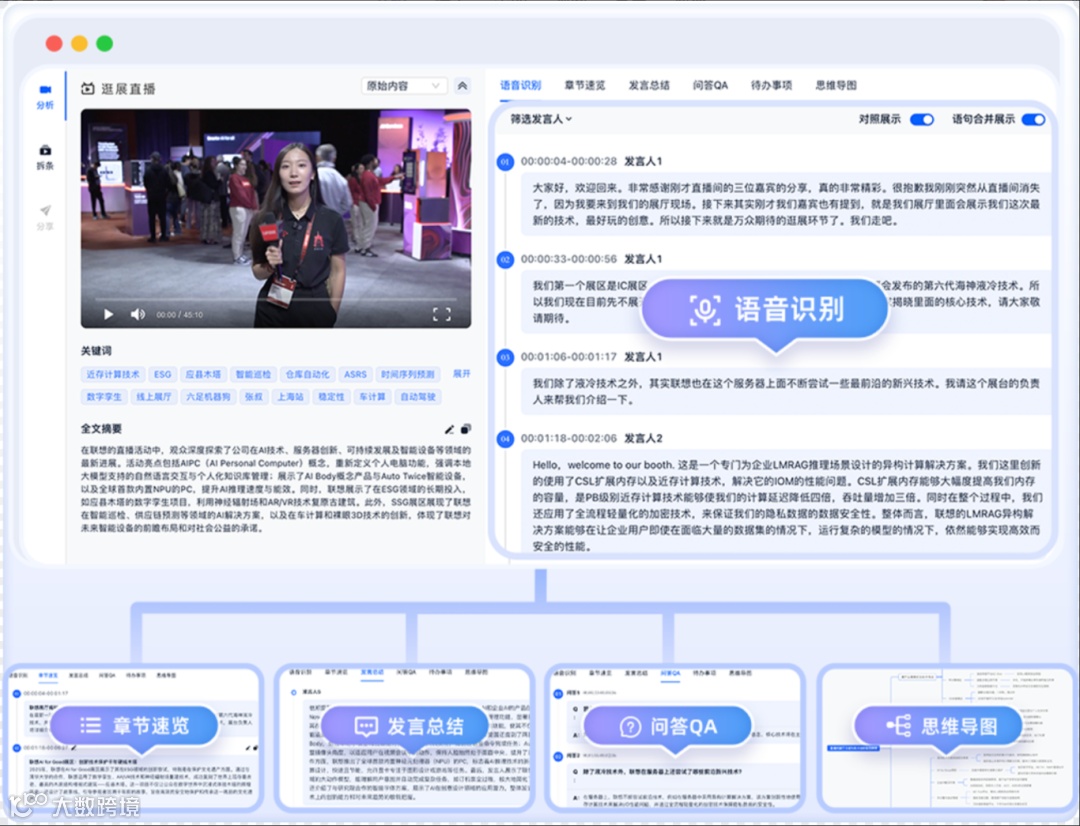Select the 智能巡检 keyword tag
Screen dimensions: 1080x826
[253, 375]
